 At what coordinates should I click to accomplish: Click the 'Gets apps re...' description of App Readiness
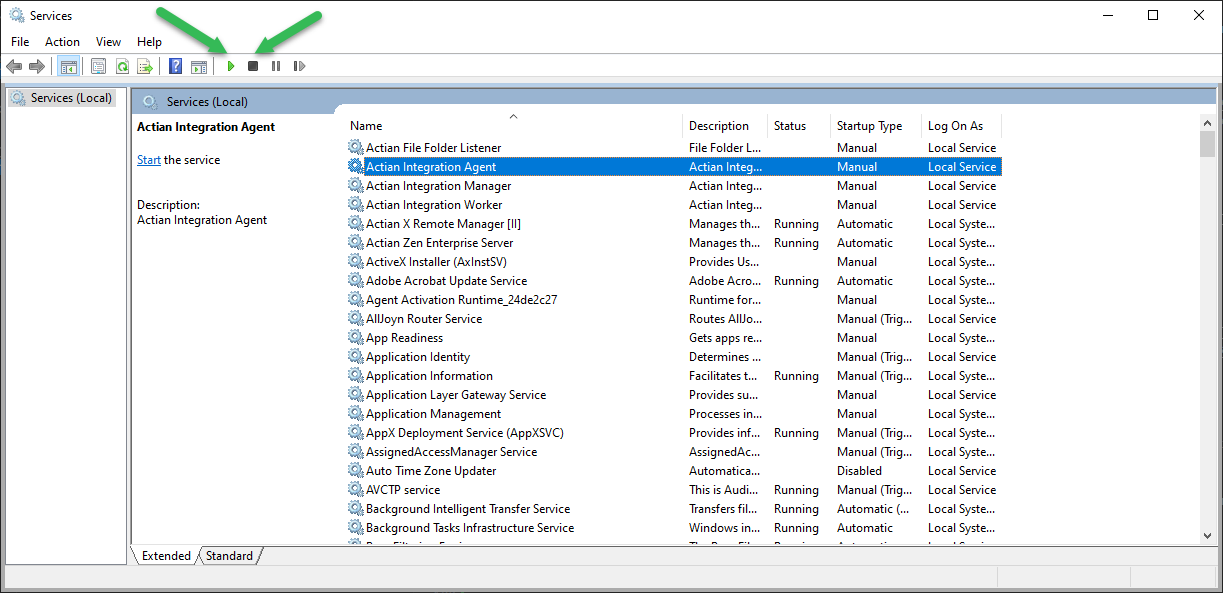click(726, 338)
